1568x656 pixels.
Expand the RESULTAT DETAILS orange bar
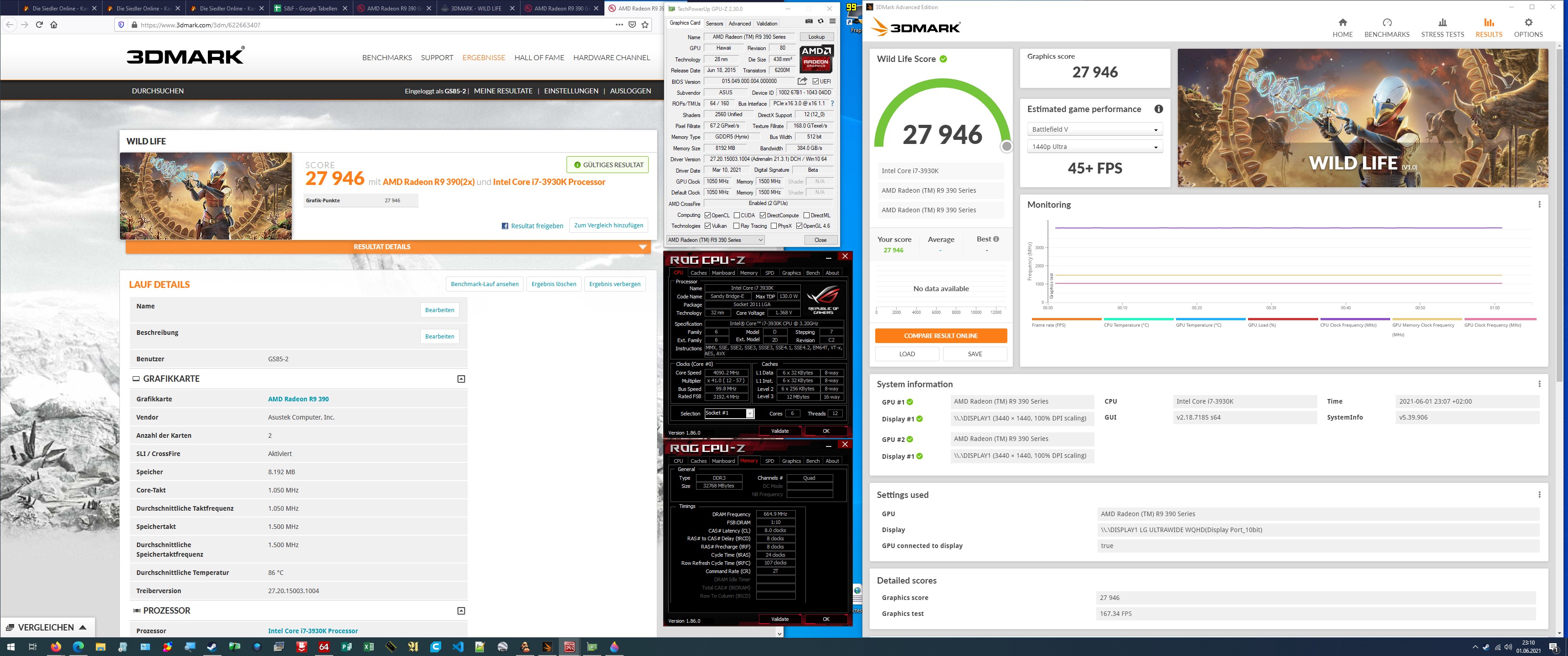point(388,247)
